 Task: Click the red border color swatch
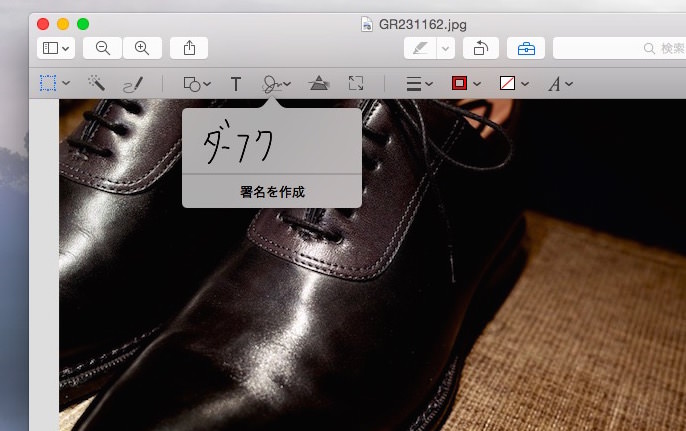tap(459, 83)
